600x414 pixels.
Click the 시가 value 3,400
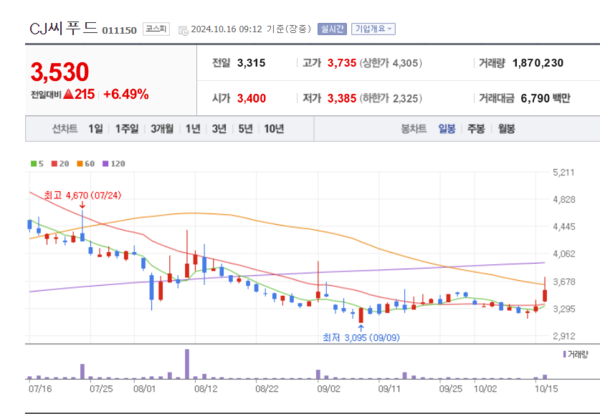click(251, 98)
